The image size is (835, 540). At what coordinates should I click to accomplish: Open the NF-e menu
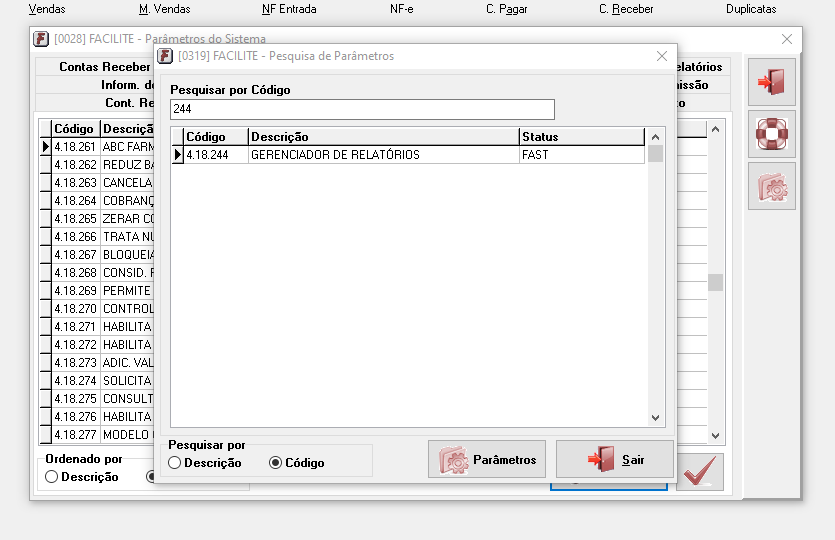[402, 9]
